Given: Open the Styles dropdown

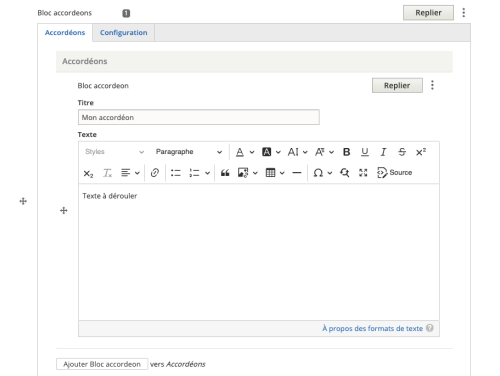Looking at the screenshot, I should pyautogui.click(x=115, y=152).
